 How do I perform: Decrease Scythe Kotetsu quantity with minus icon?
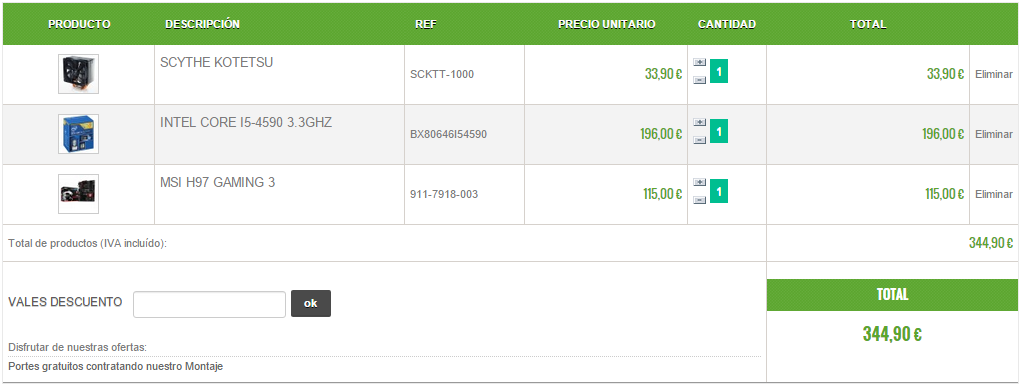click(699, 80)
